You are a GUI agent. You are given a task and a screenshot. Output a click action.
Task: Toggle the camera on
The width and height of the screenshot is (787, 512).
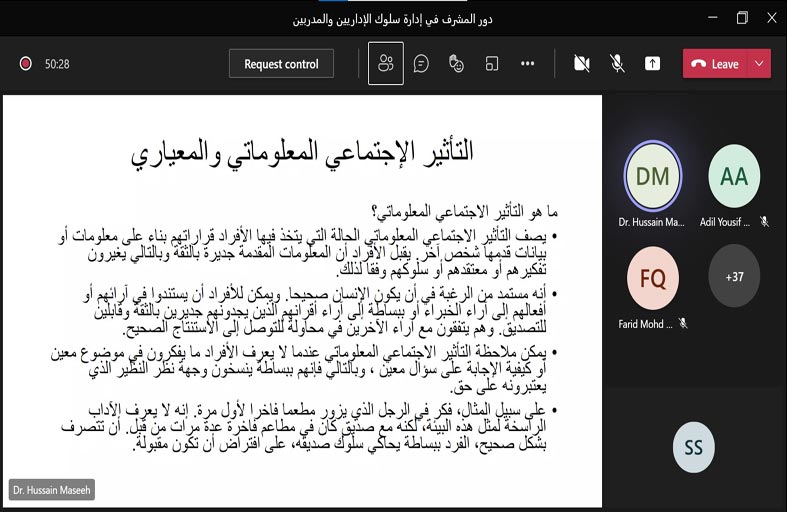(582, 64)
